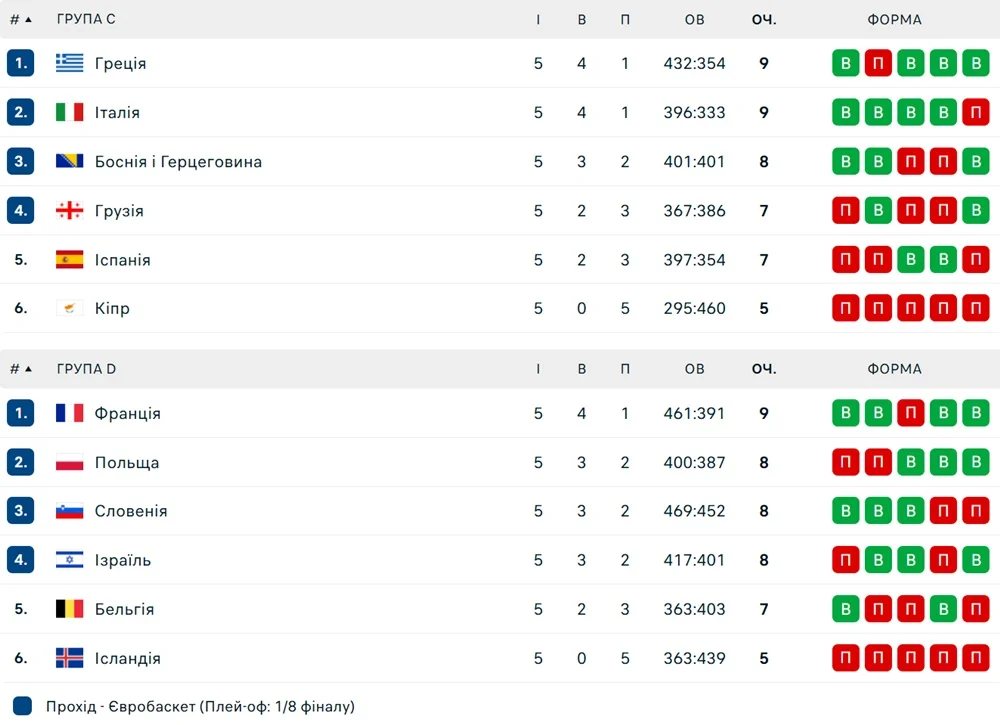The width and height of the screenshot is (1000, 725).
Task: Click the blue Прохід legend square
Action: (x=24, y=706)
